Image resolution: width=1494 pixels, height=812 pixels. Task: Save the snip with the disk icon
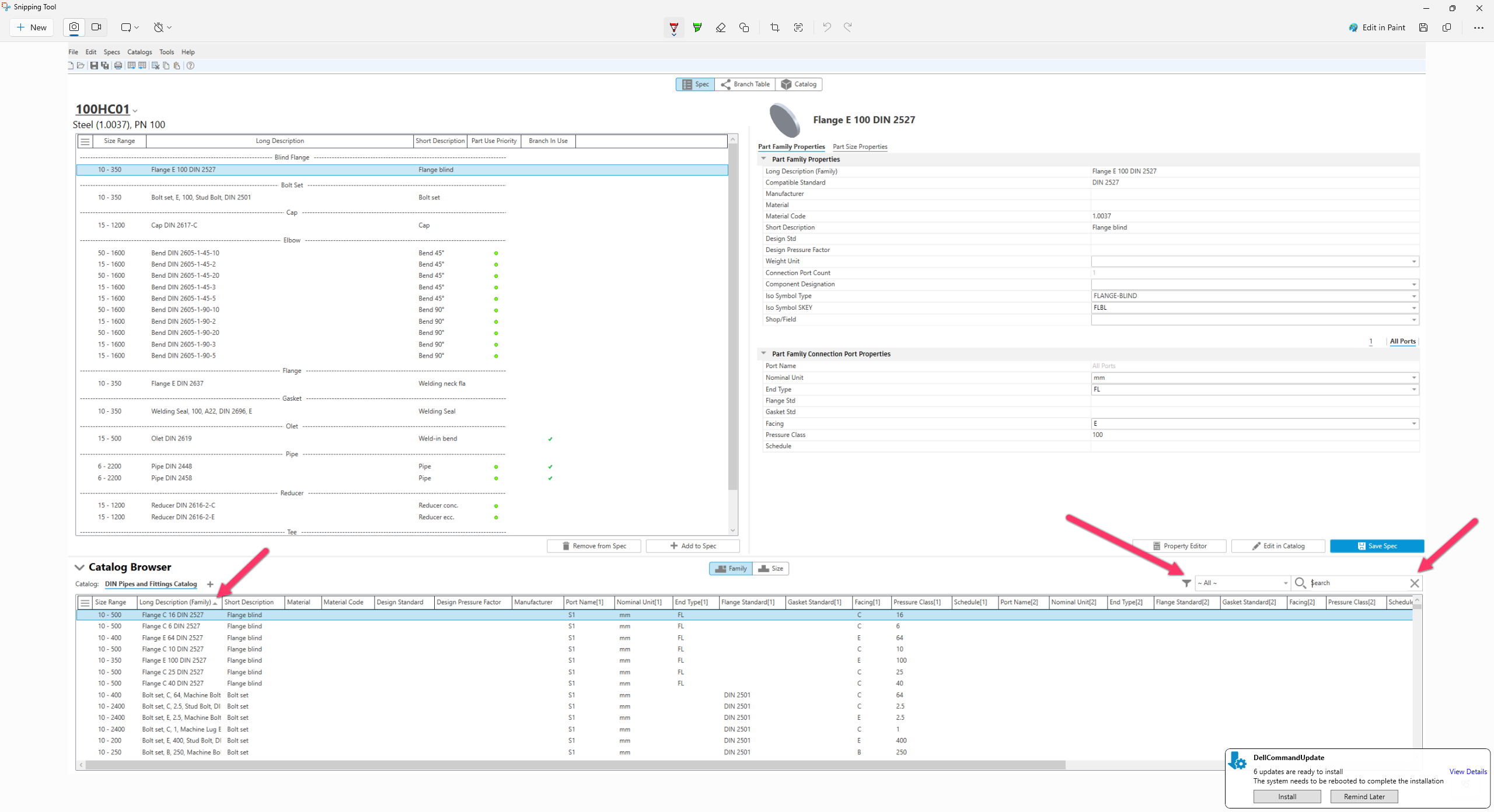point(1423,27)
